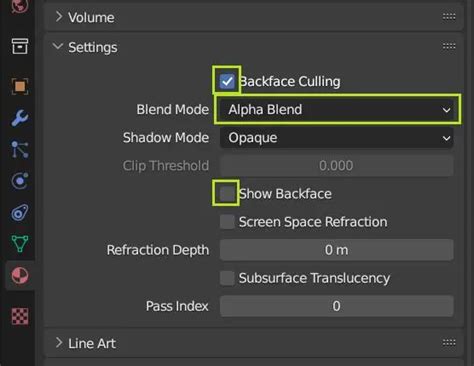Toggle the Subsurface Translucency checkbox

click(x=227, y=278)
